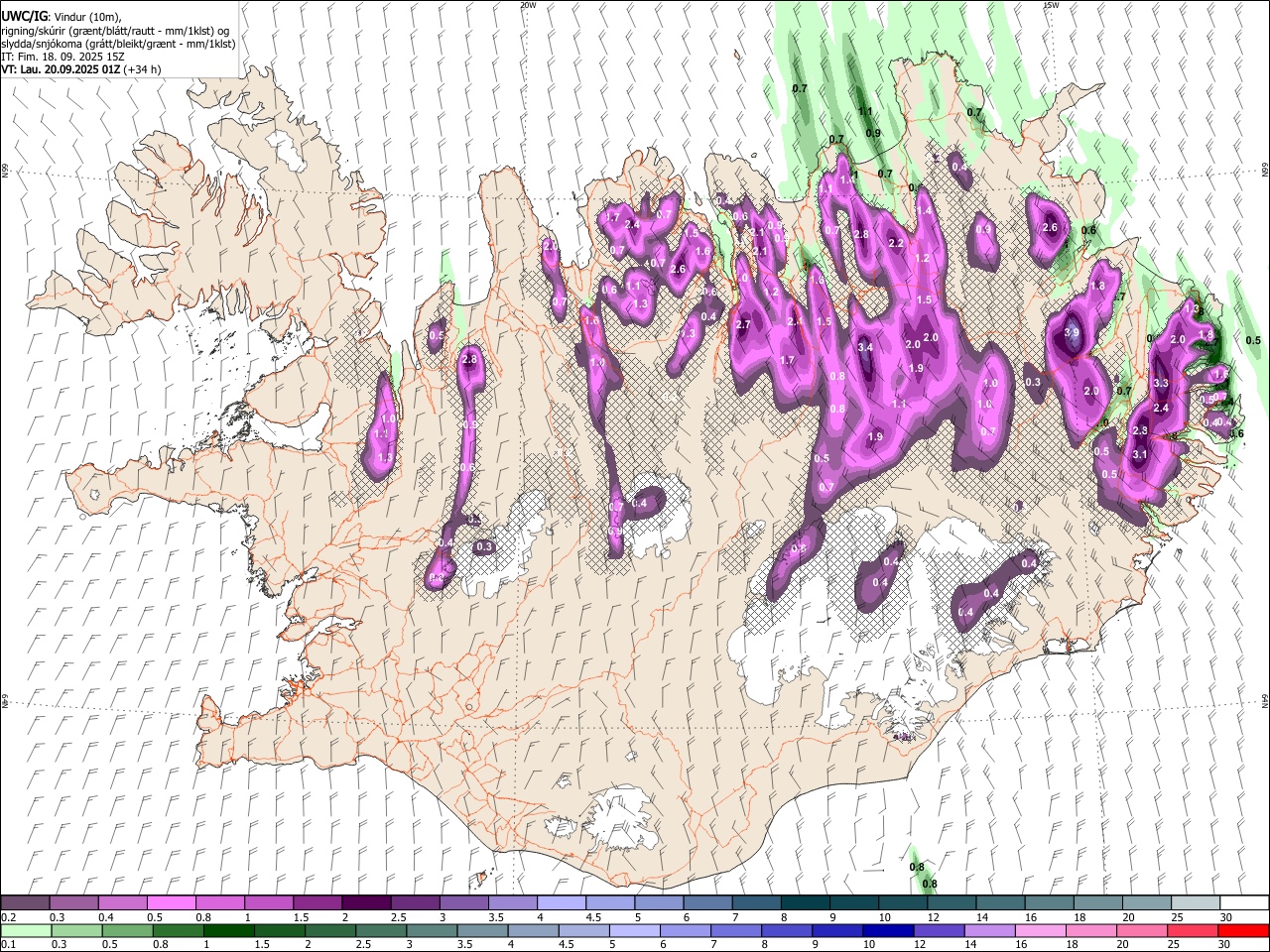Viewport: 1270px width, 952px height.
Task: Click the '20W' longitude label
Action: 528,5
